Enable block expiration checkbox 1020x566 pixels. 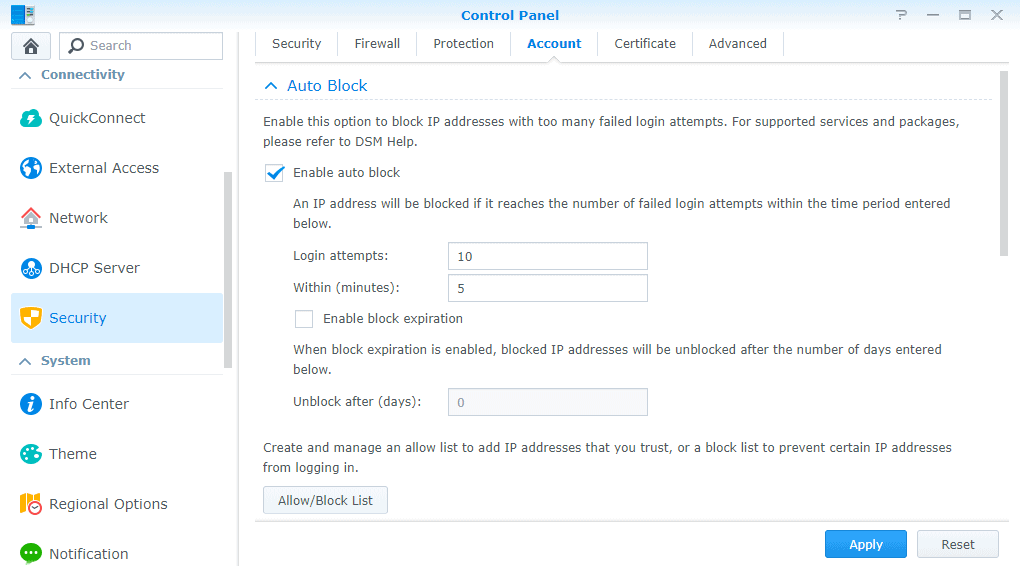tap(304, 319)
